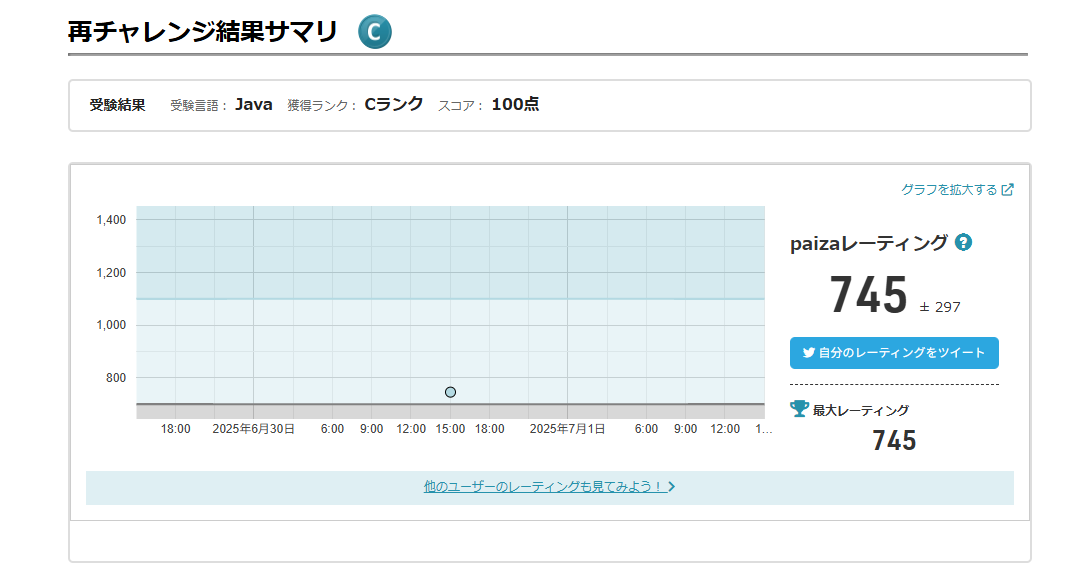
Task: Click the blue C rank badge icon
Action: point(375,32)
